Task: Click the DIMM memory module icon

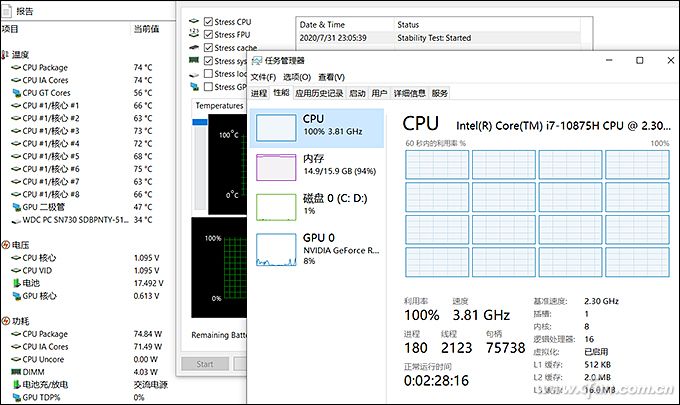Action: point(16,372)
